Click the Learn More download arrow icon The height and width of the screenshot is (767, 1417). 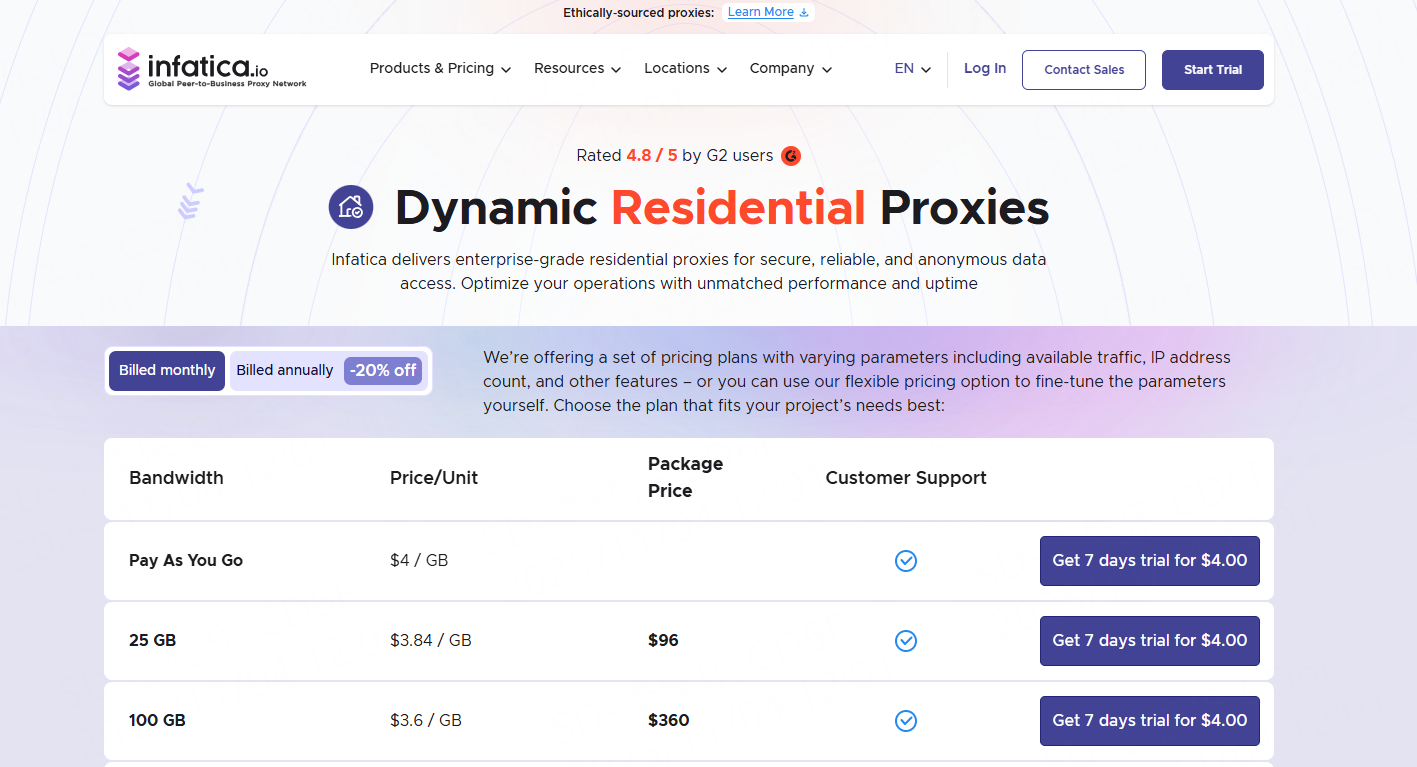pos(804,13)
